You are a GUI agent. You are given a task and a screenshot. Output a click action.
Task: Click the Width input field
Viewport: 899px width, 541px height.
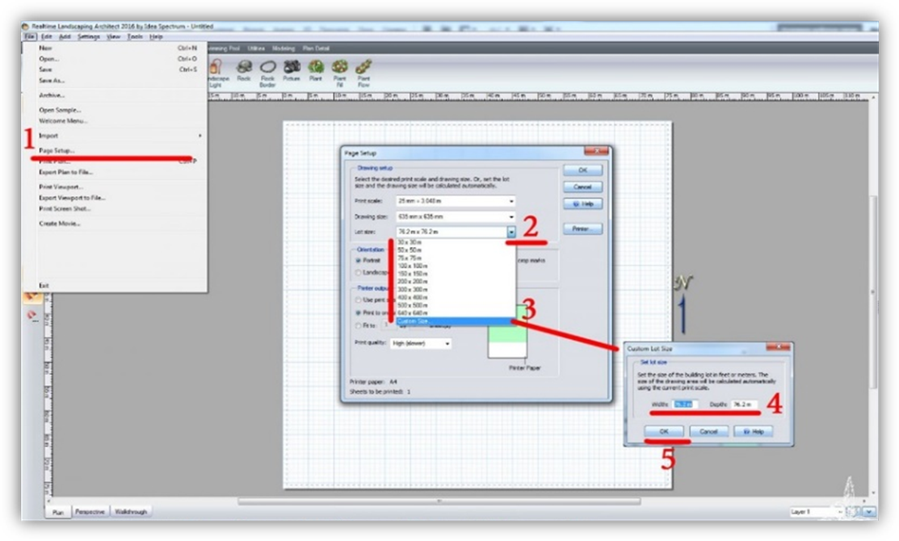[685, 405]
